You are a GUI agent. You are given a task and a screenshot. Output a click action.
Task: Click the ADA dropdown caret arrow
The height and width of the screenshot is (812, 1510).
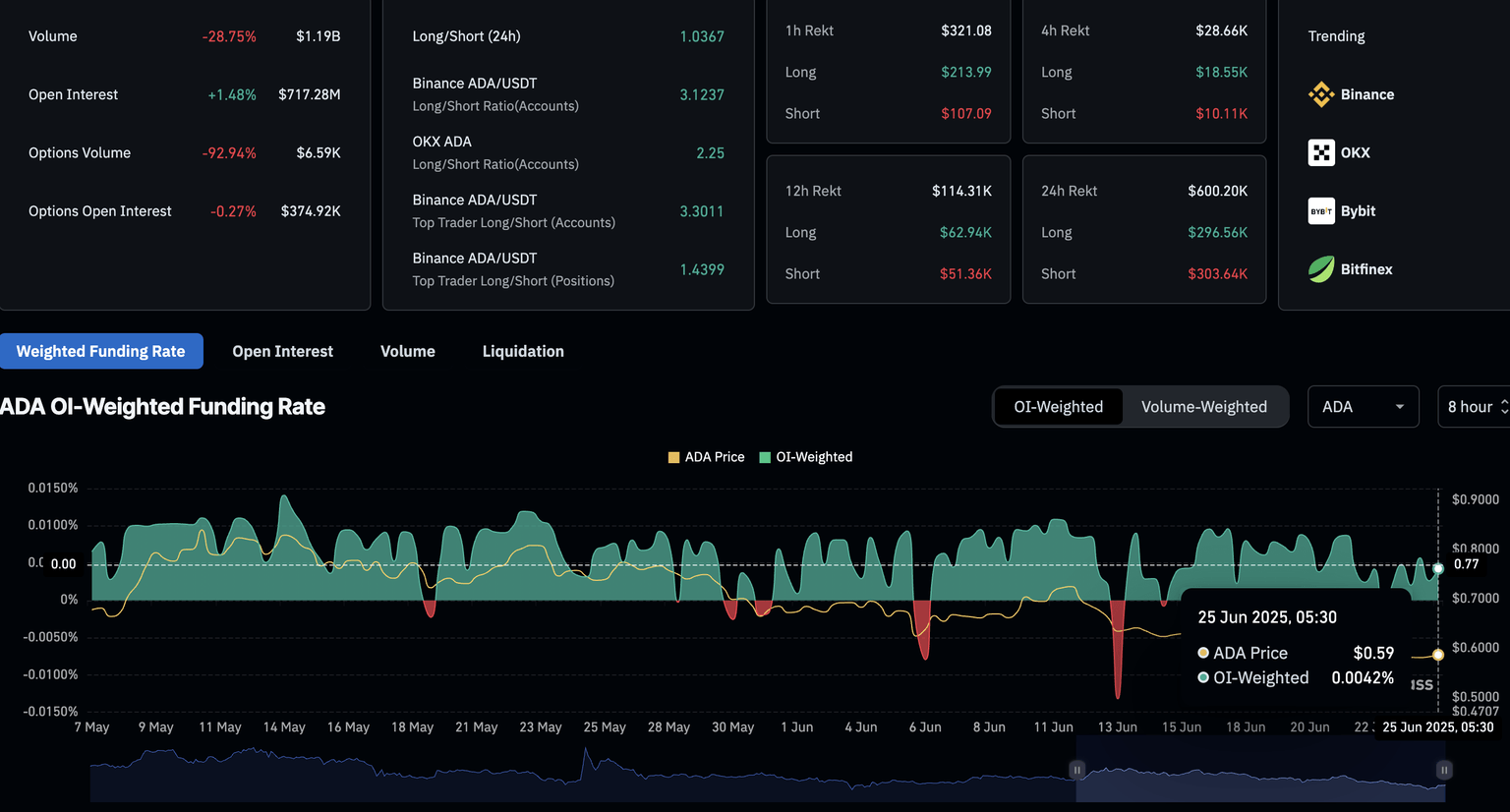(1400, 407)
